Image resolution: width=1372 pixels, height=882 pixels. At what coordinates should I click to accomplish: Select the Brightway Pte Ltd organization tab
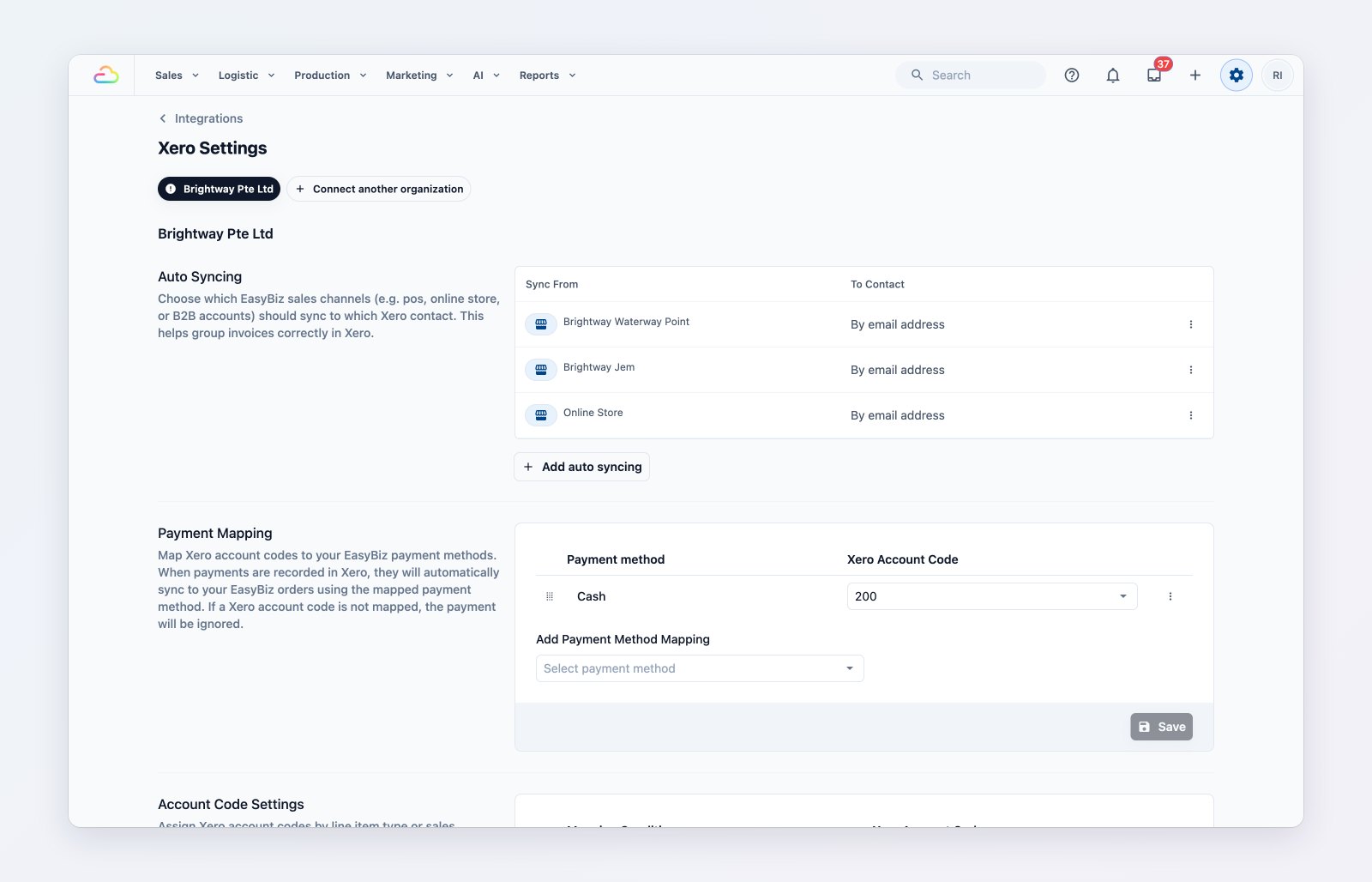pos(219,189)
